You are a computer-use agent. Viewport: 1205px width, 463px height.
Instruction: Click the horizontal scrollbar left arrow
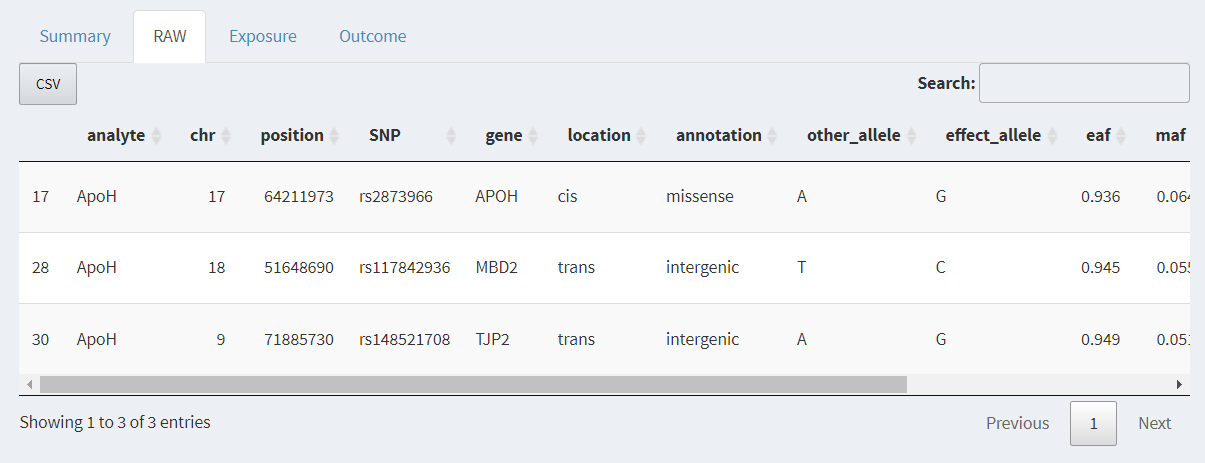point(30,384)
